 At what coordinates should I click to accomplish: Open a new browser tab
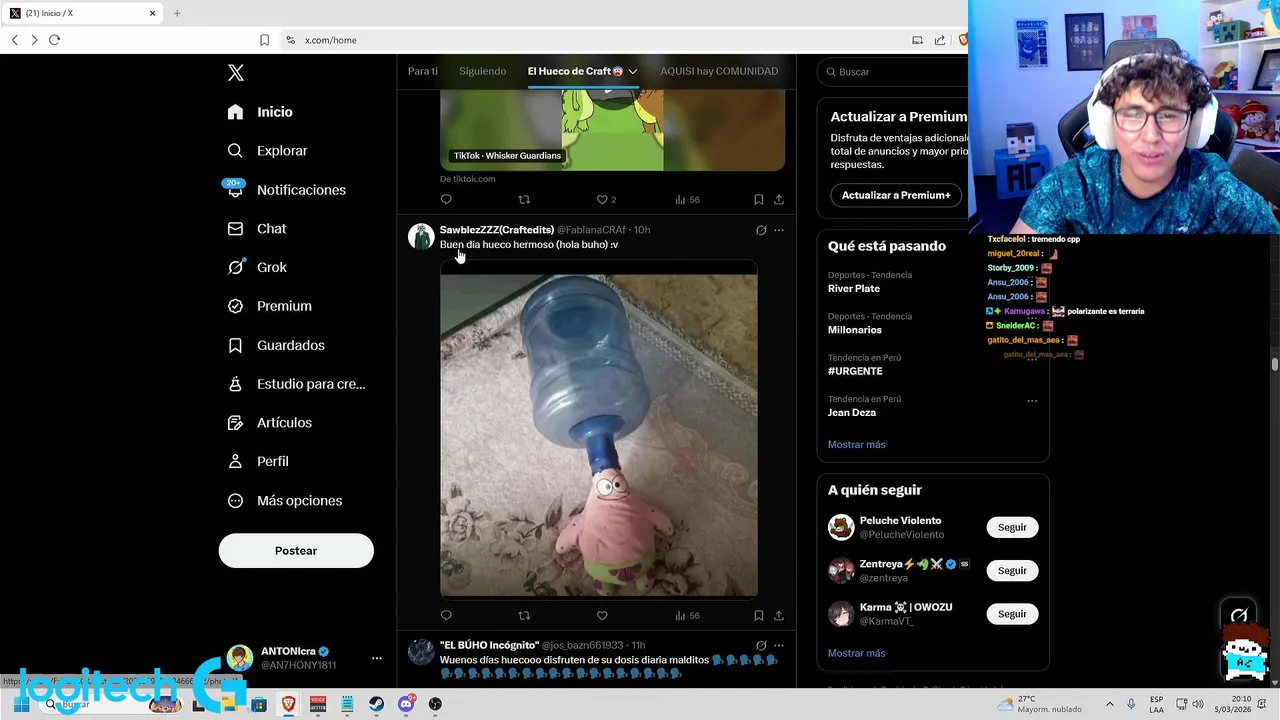[x=177, y=13]
